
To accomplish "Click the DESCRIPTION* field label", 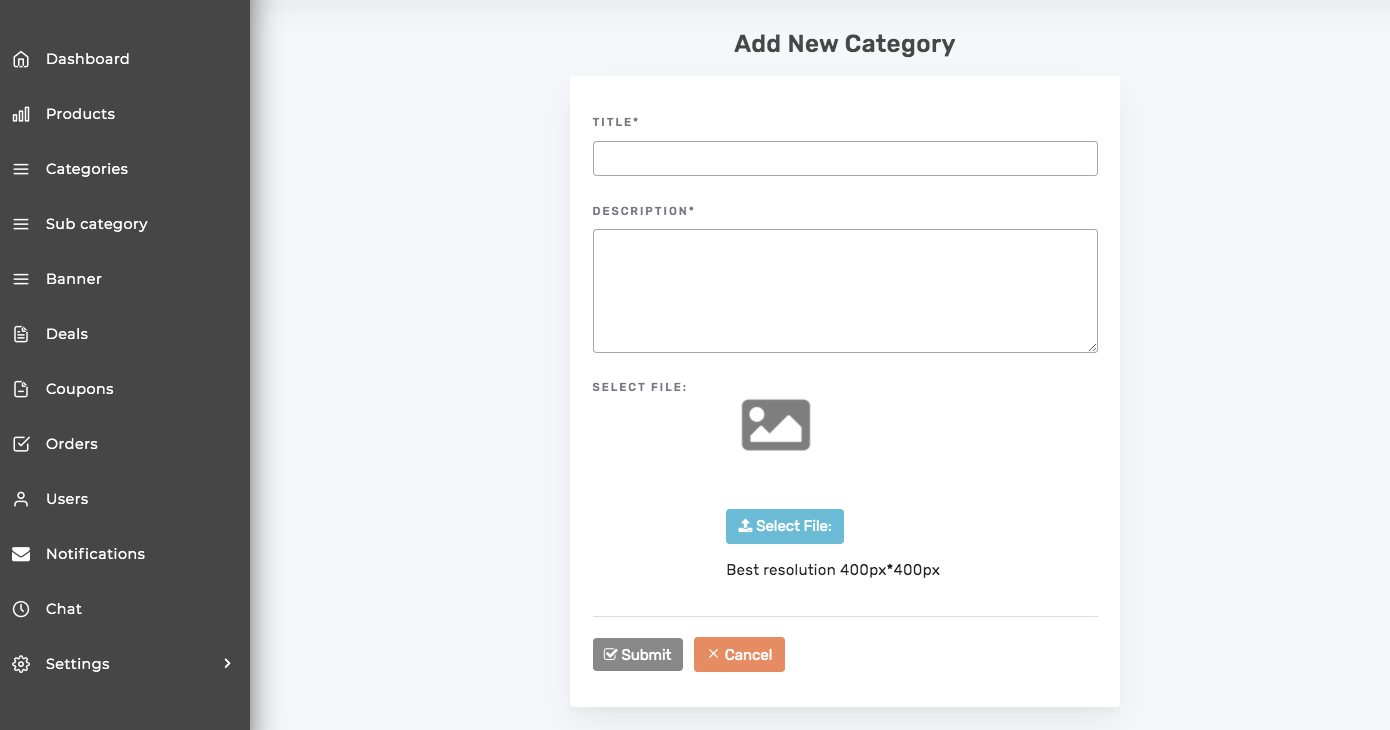I will [644, 211].
